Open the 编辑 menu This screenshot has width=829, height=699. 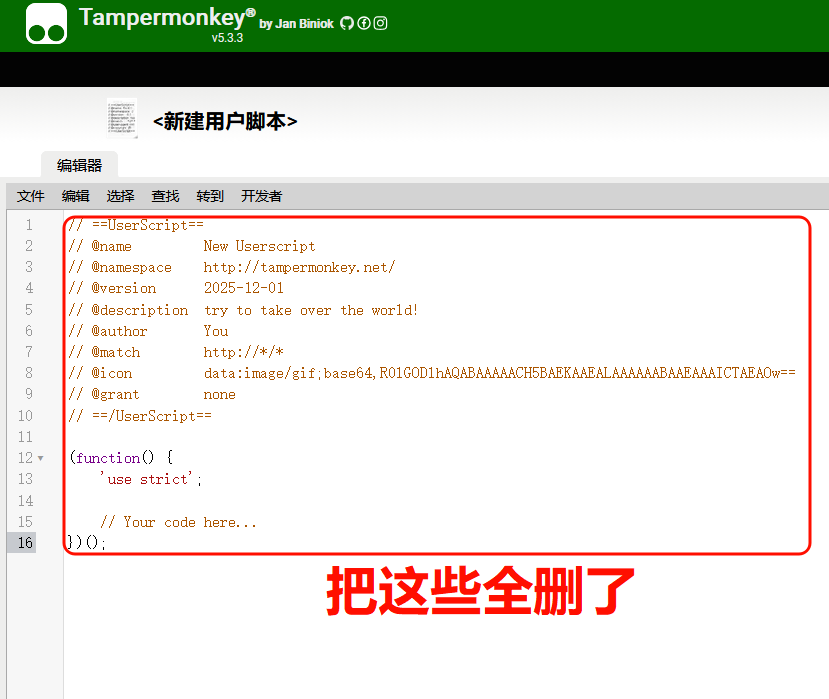coord(75,196)
